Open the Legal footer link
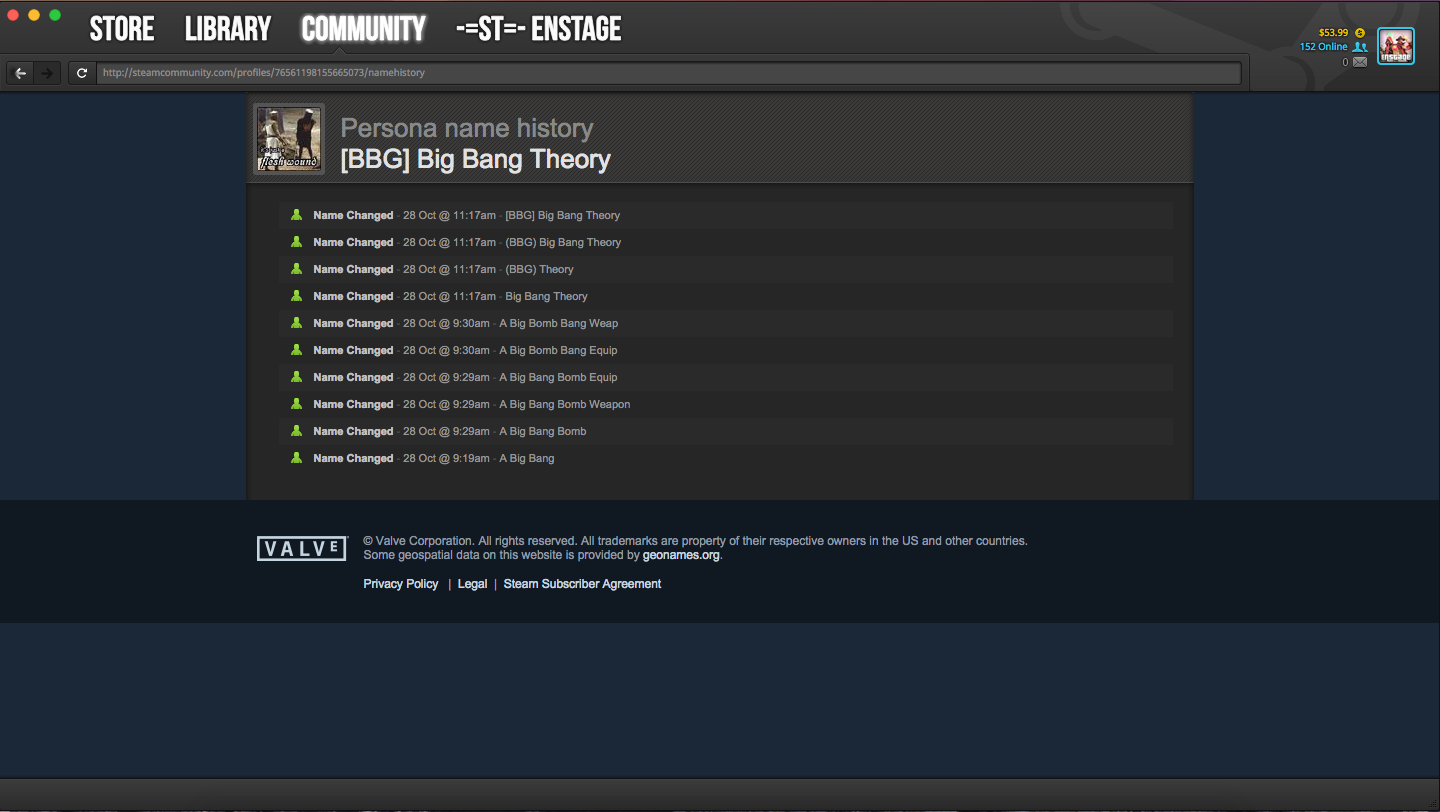Image resolution: width=1440 pixels, height=812 pixels. (x=472, y=584)
